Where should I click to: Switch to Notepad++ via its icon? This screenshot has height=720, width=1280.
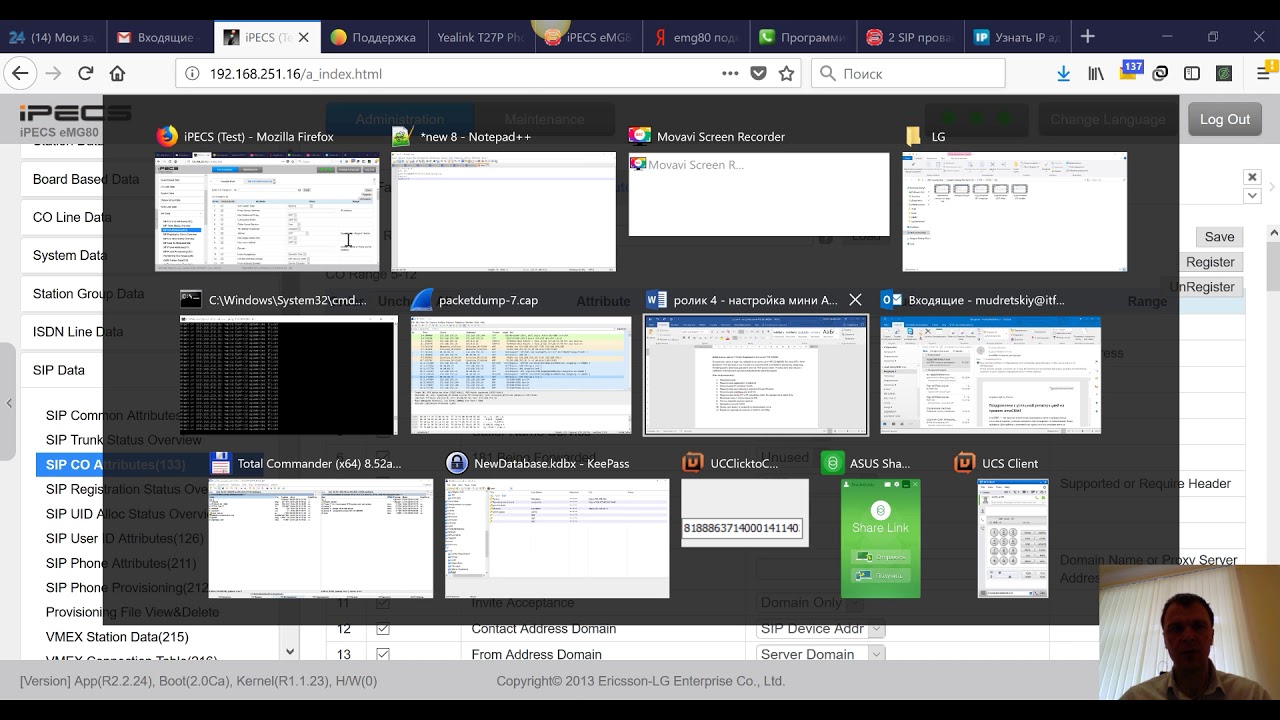pyautogui.click(x=402, y=136)
